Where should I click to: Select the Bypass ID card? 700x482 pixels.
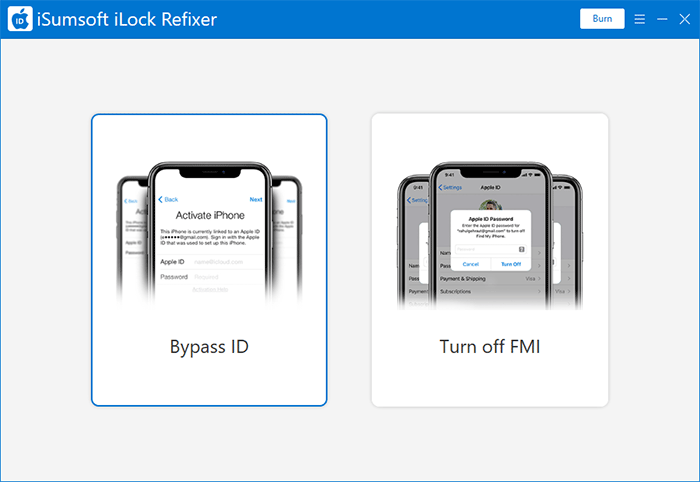[x=209, y=260]
